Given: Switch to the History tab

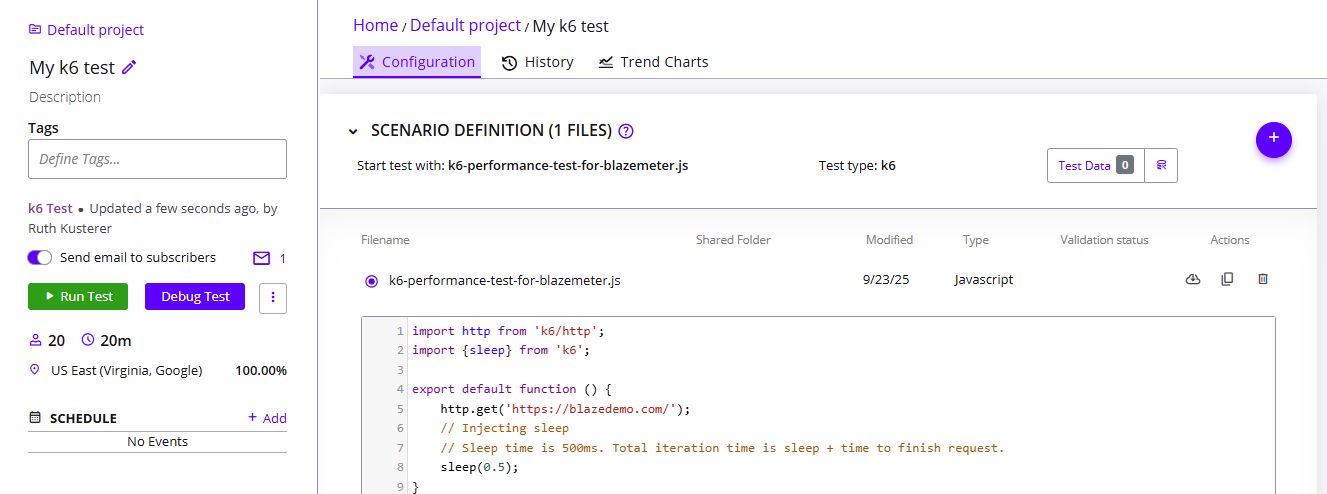Looking at the screenshot, I should coord(538,62).
